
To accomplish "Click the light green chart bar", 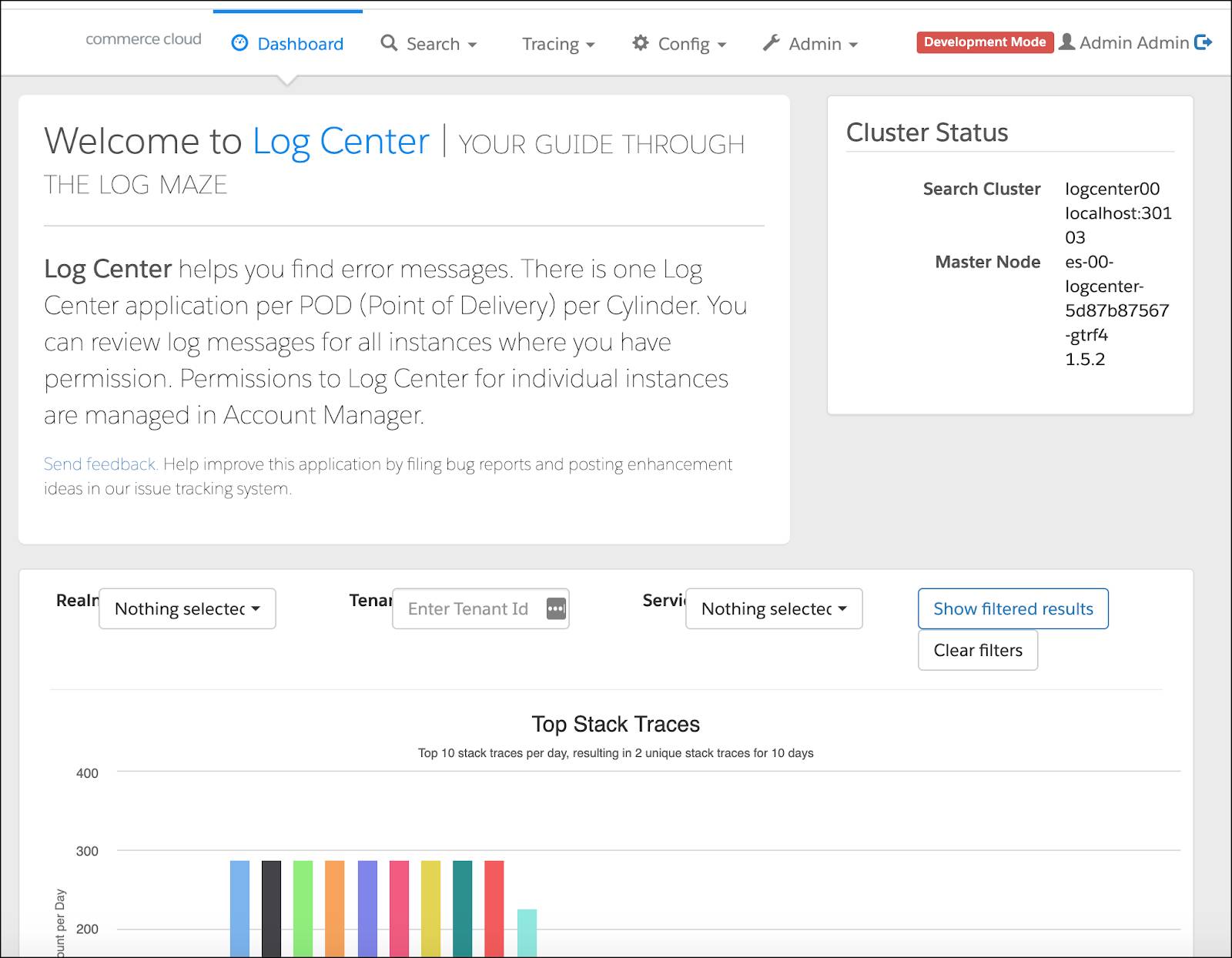I will (x=303, y=909).
